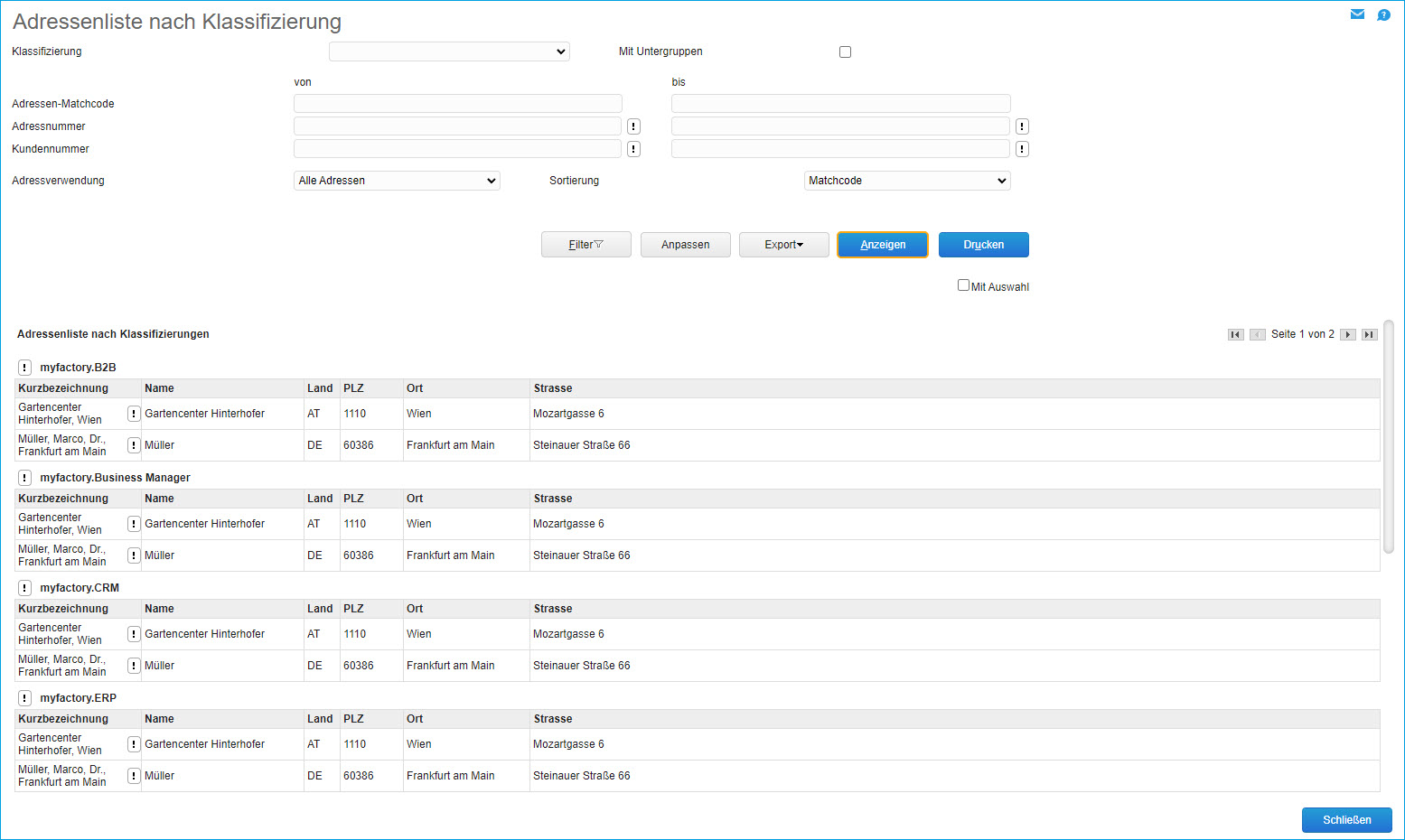Go to previous report page
1405x840 pixels.
(1258, 334)
